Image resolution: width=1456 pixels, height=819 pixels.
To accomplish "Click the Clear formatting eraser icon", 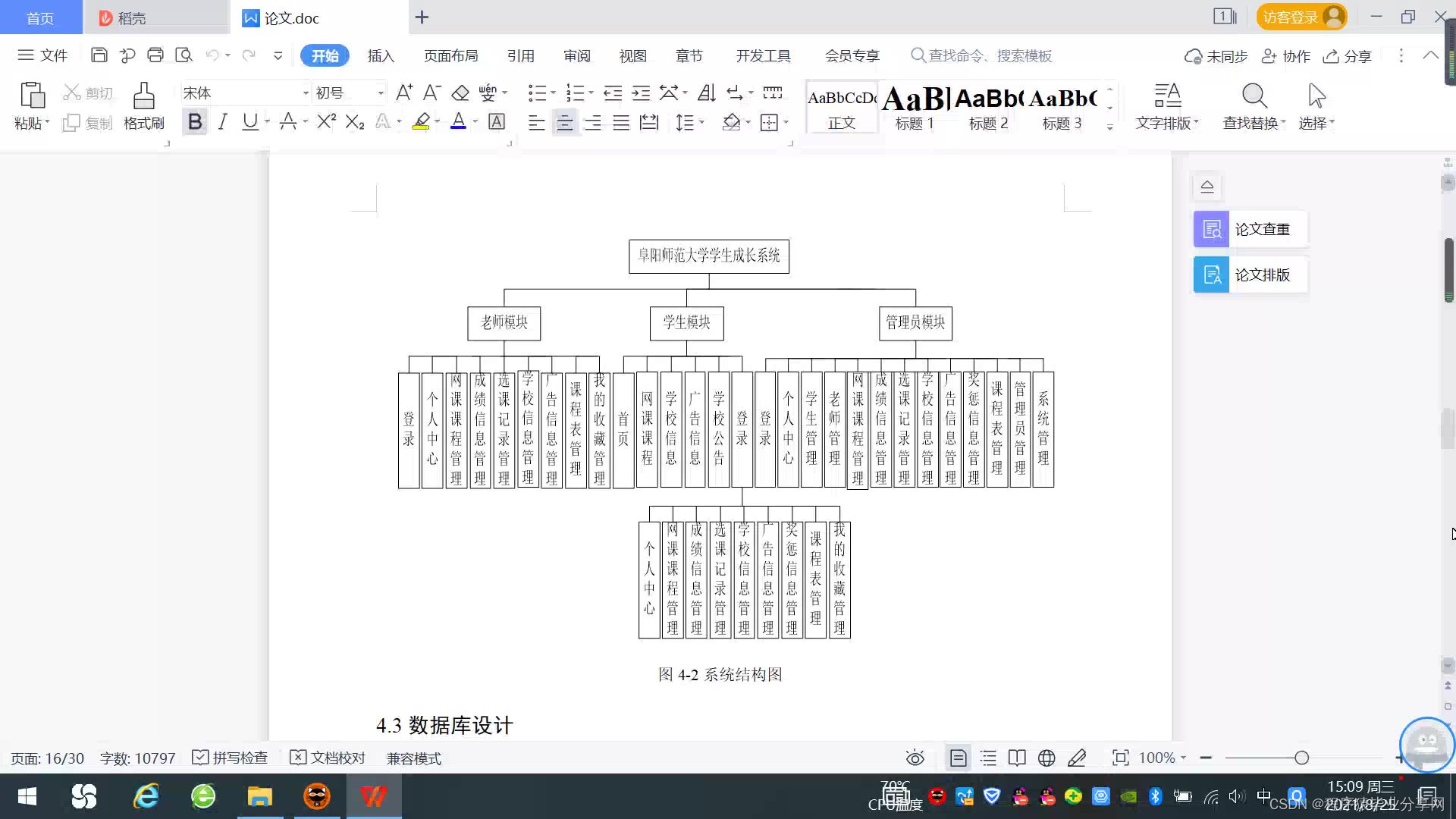I will [x=460, y=93].
